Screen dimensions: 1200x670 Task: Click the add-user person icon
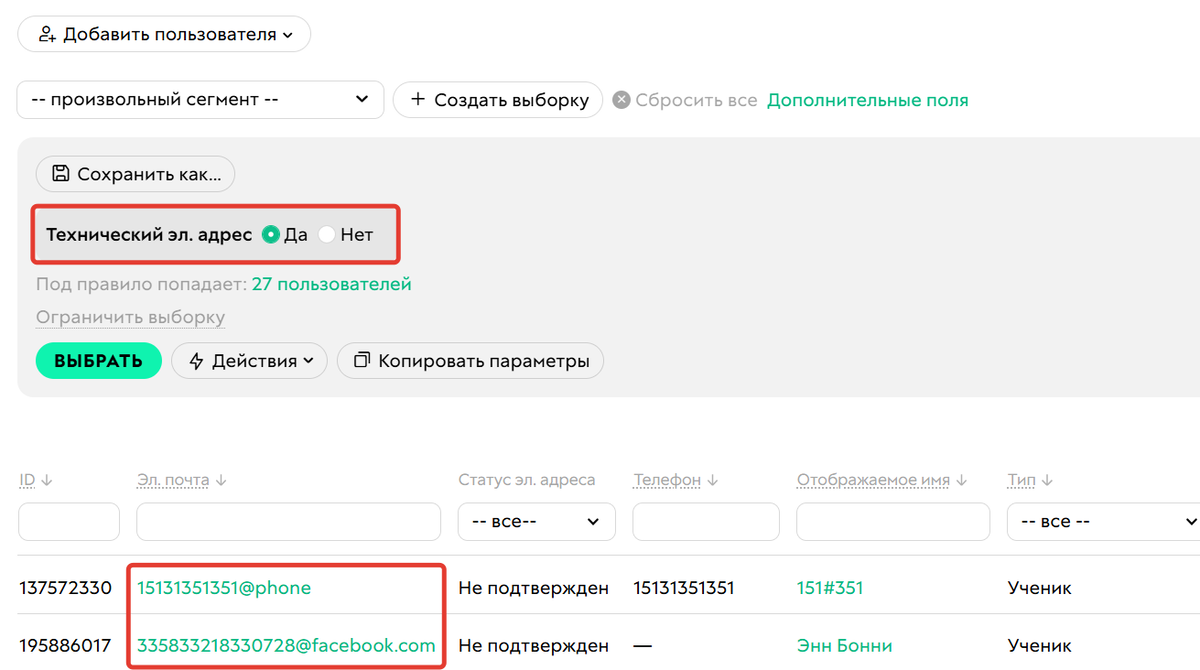pos(47,34)
